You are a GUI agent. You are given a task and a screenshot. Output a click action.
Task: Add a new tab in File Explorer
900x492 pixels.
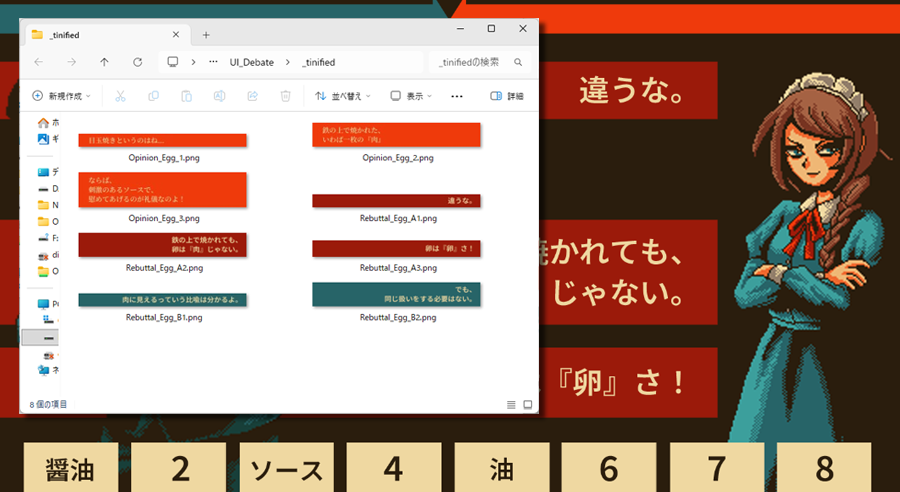[x=206, y=34]
